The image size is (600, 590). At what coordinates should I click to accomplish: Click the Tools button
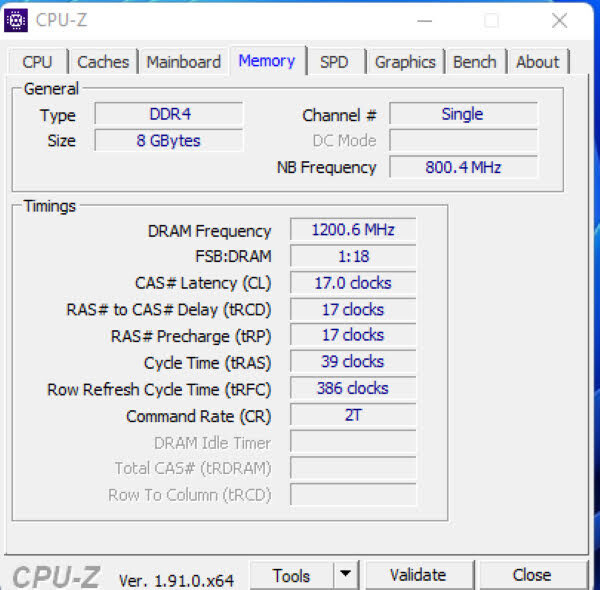(x=292, y=575)
